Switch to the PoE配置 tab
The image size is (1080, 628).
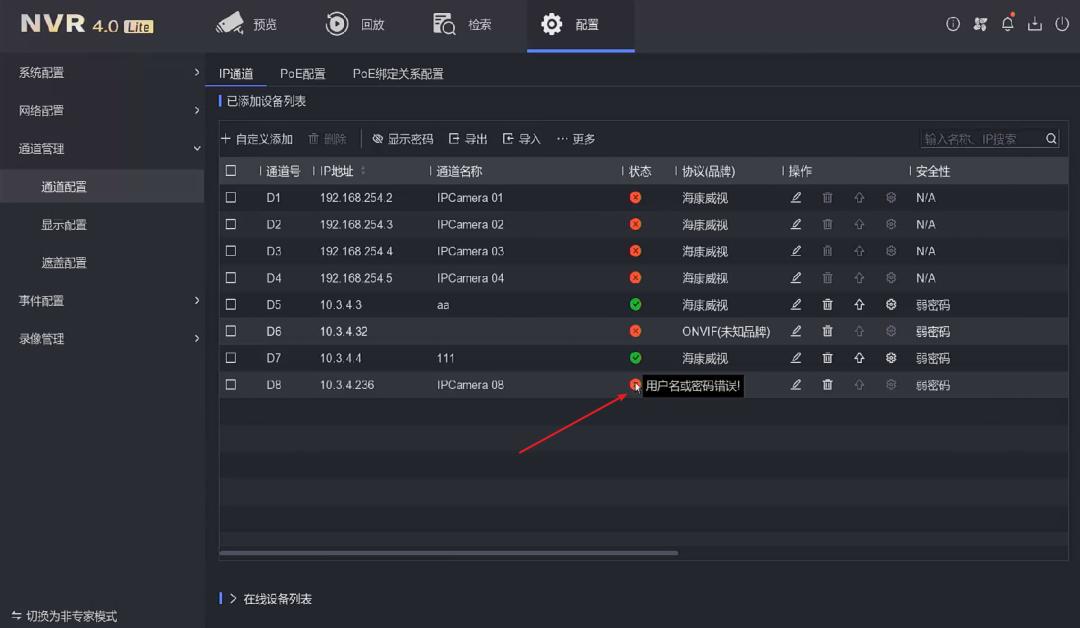[x=302, y=72]
